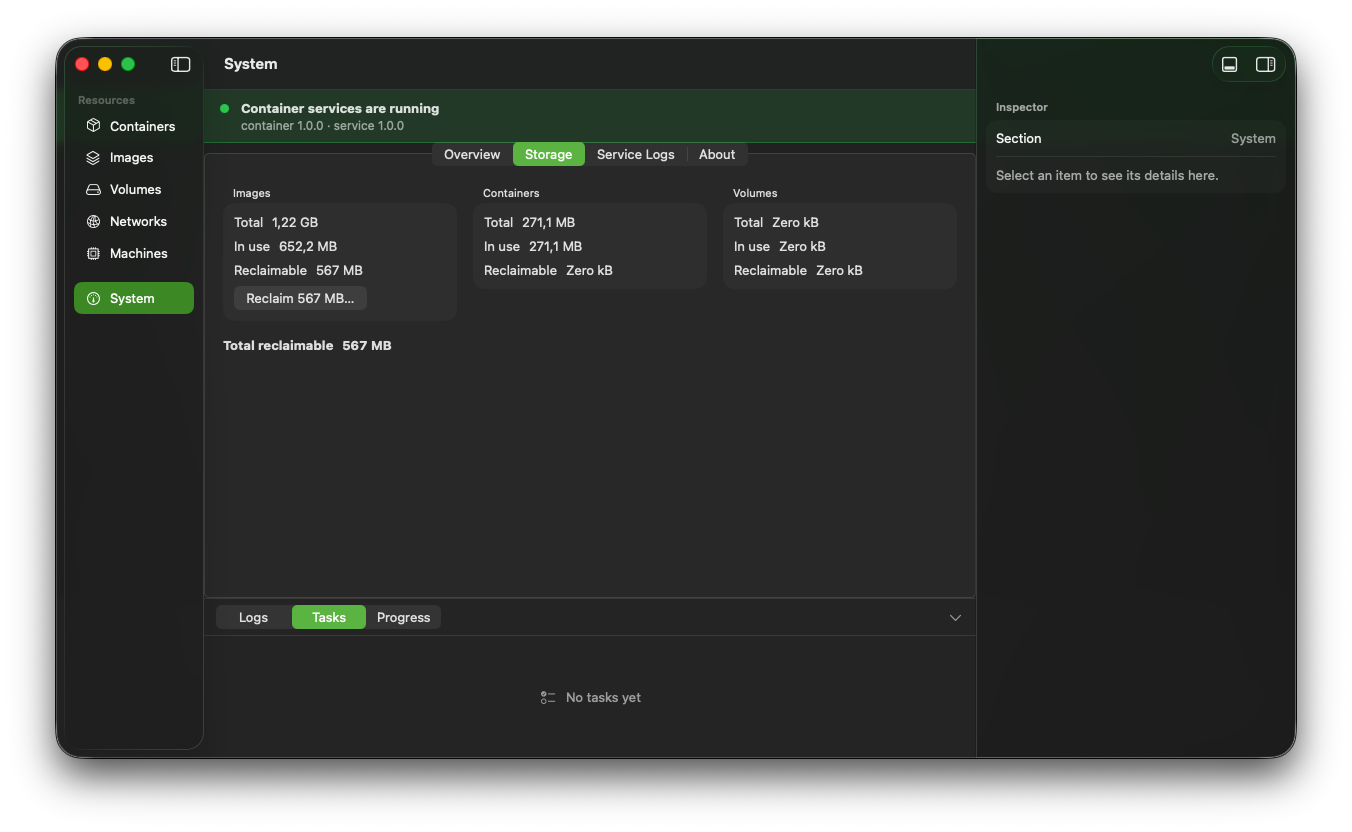Click the Images in use value 652,2 MB
The image size is (1352, 832).
308,246
